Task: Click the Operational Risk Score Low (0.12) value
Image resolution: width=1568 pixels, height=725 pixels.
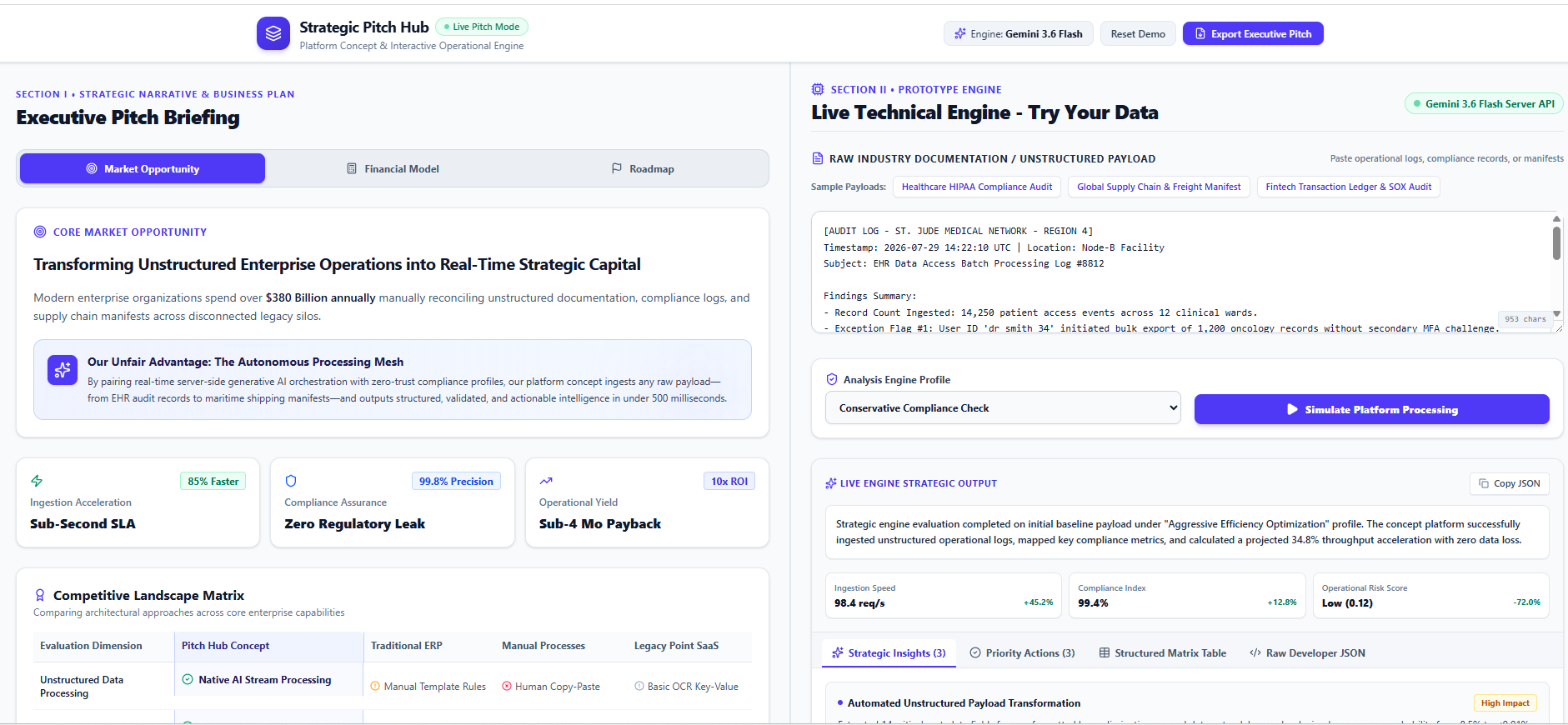Action: (1347, 603)
